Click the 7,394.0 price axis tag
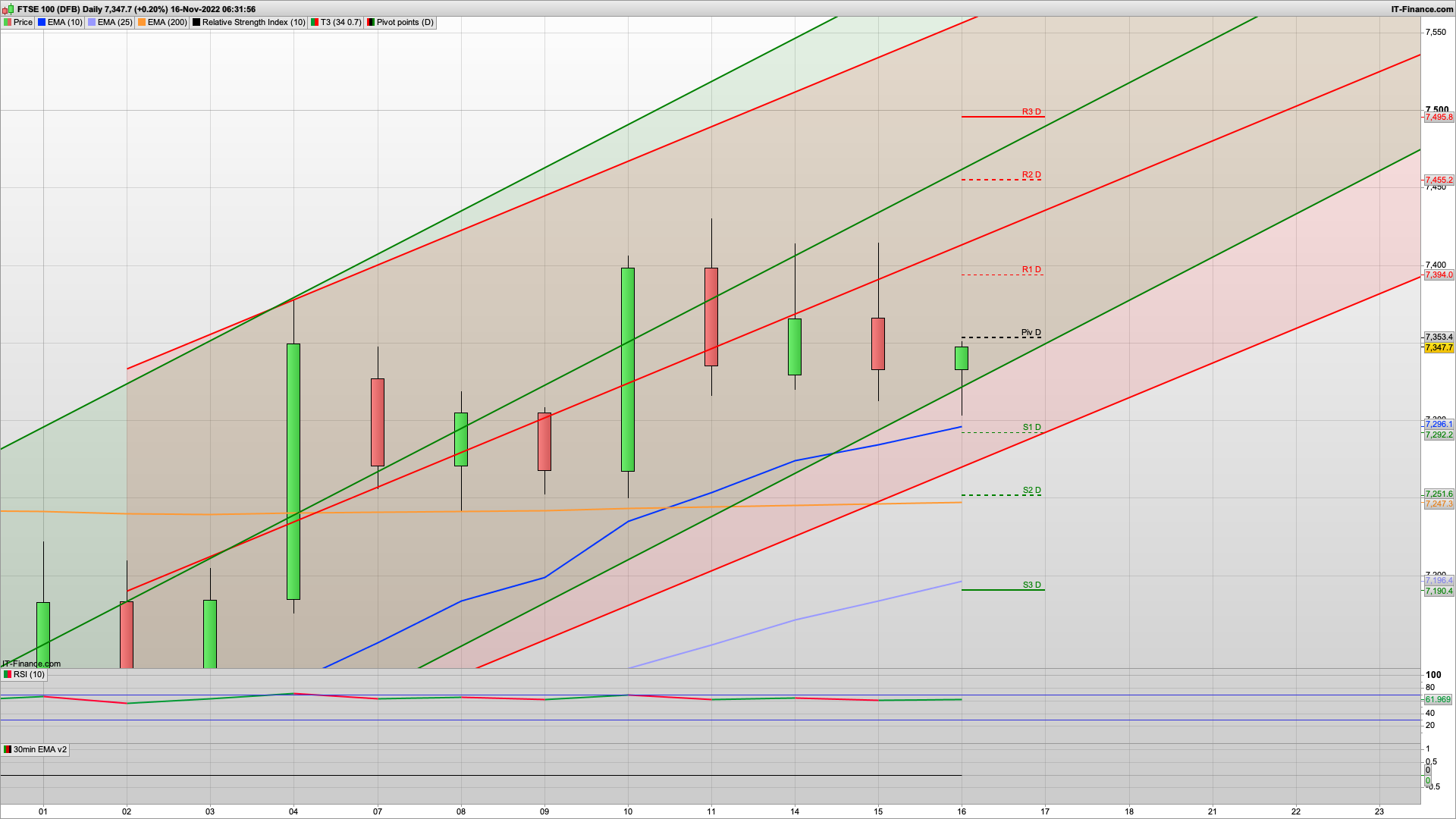The width and height of the screenshot is (1456, 819). (1439, 275)
